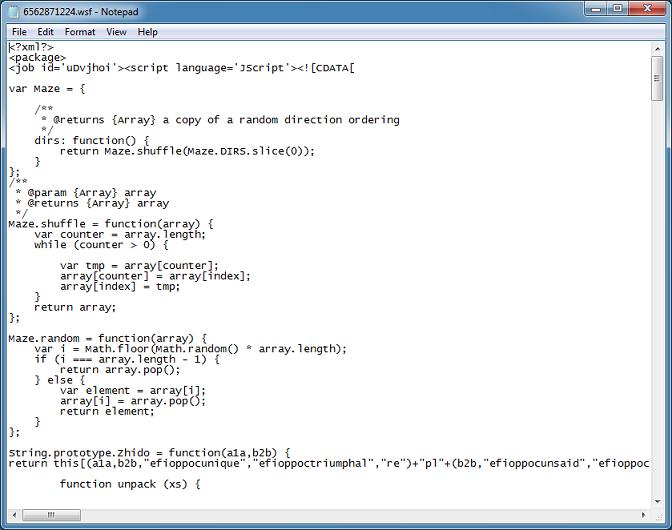Open the Format menu
The height and width of the screenshot is (530, 672).
[x=80, y=32]
